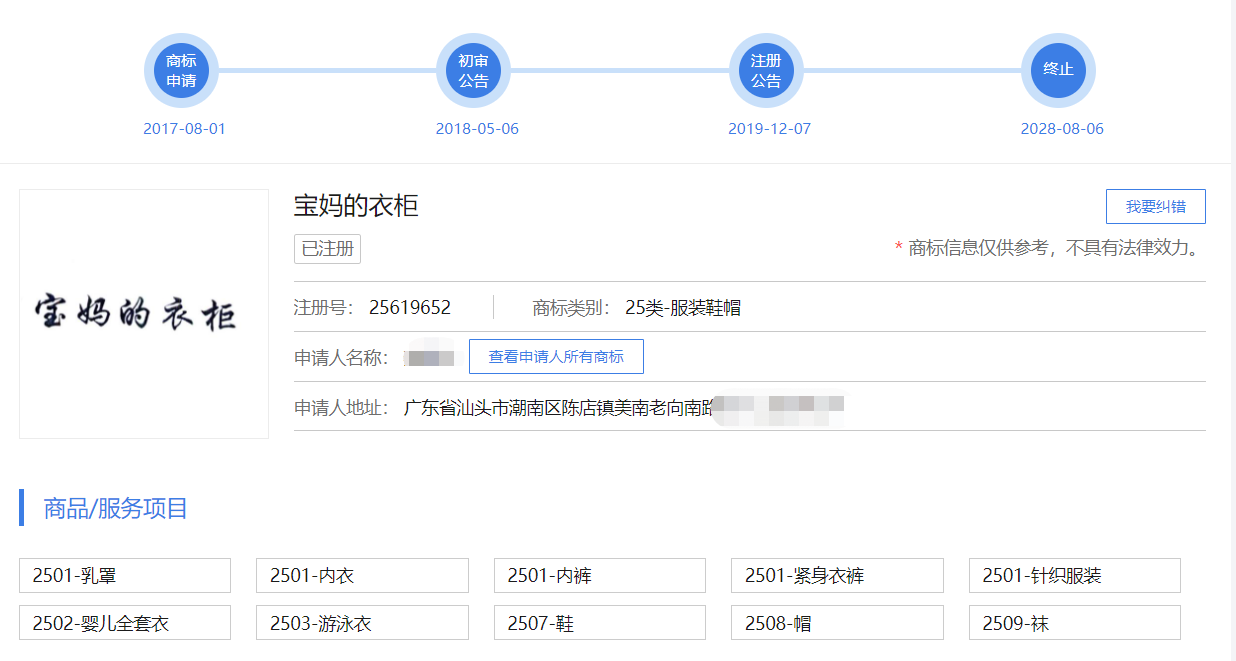Select the 2502-婴儿全套衣 item tag
This screenshot has width=1236, height=661.
click(125, 623)
